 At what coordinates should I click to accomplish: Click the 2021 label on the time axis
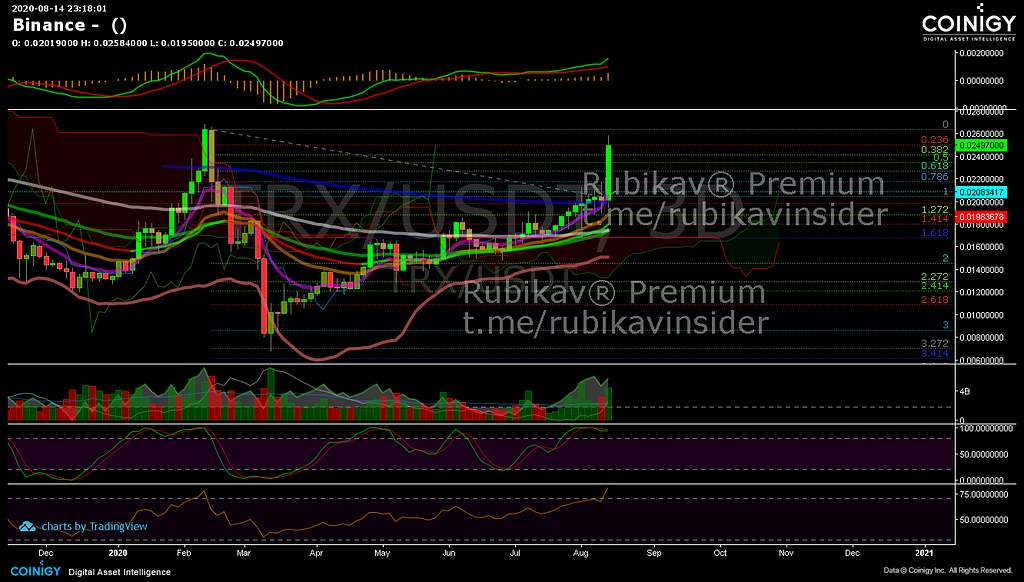click(x=924, y=553)
